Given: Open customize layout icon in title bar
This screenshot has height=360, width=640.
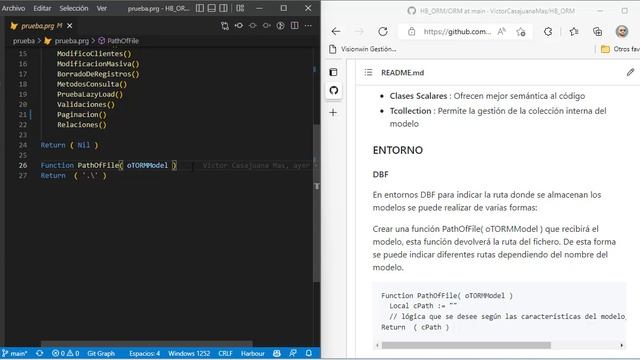Looking at the screenshot, I should [240, 8].
